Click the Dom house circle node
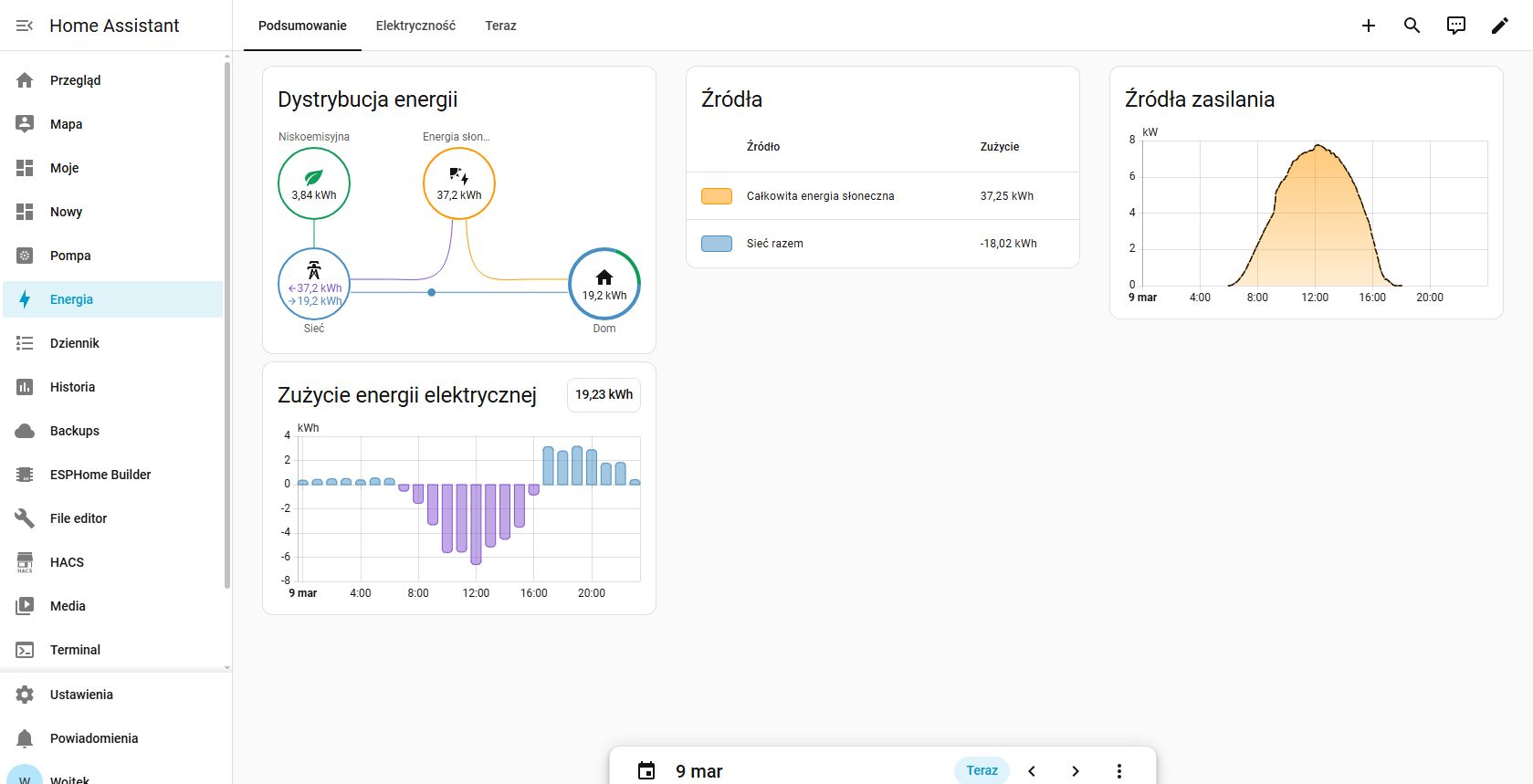The width and height of the screenshot is (1533, 784). click(x=604, y=284)
